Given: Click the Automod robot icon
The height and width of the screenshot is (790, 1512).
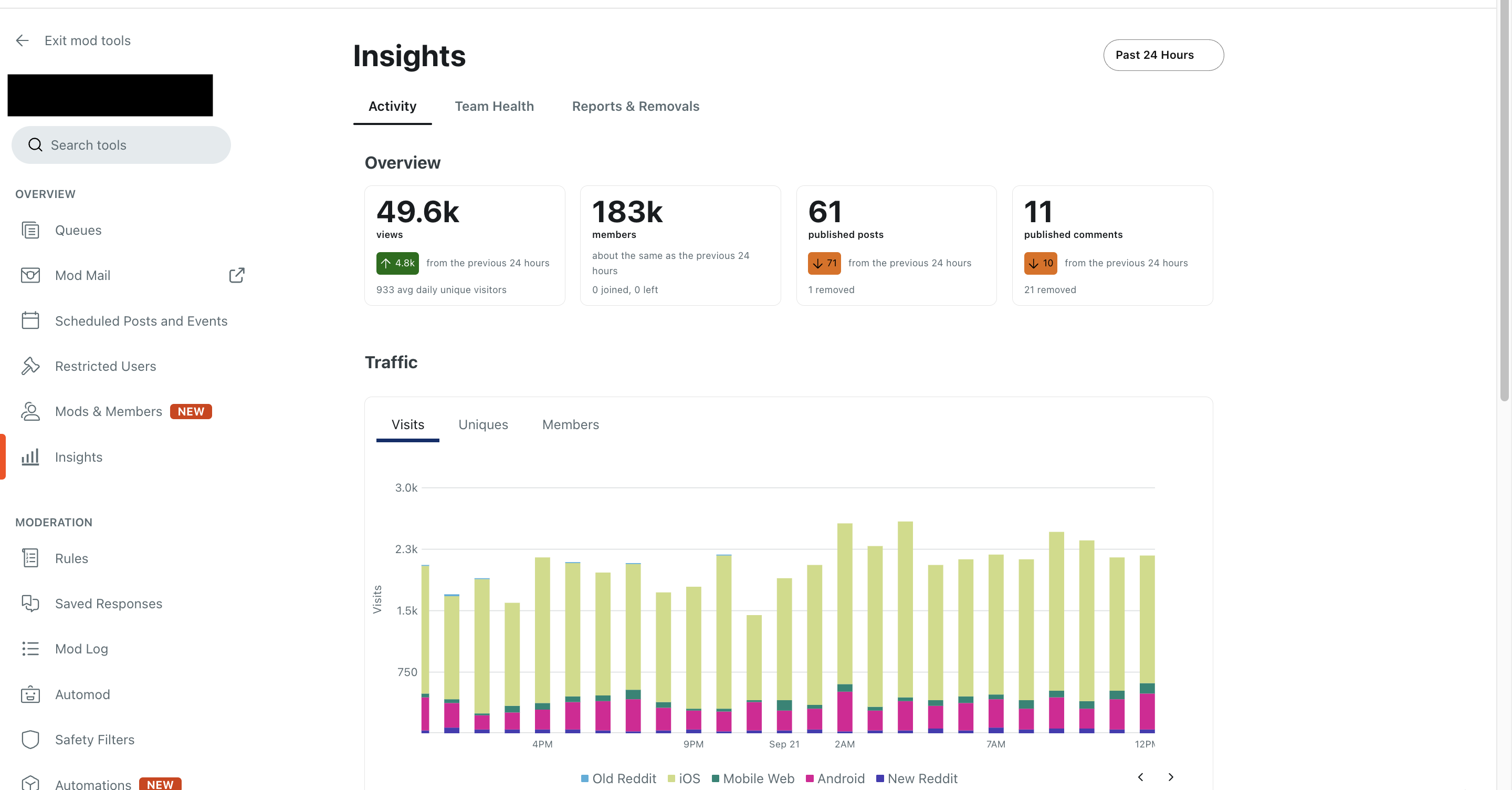Looking at the screenshot, I should tap(30, 694).
